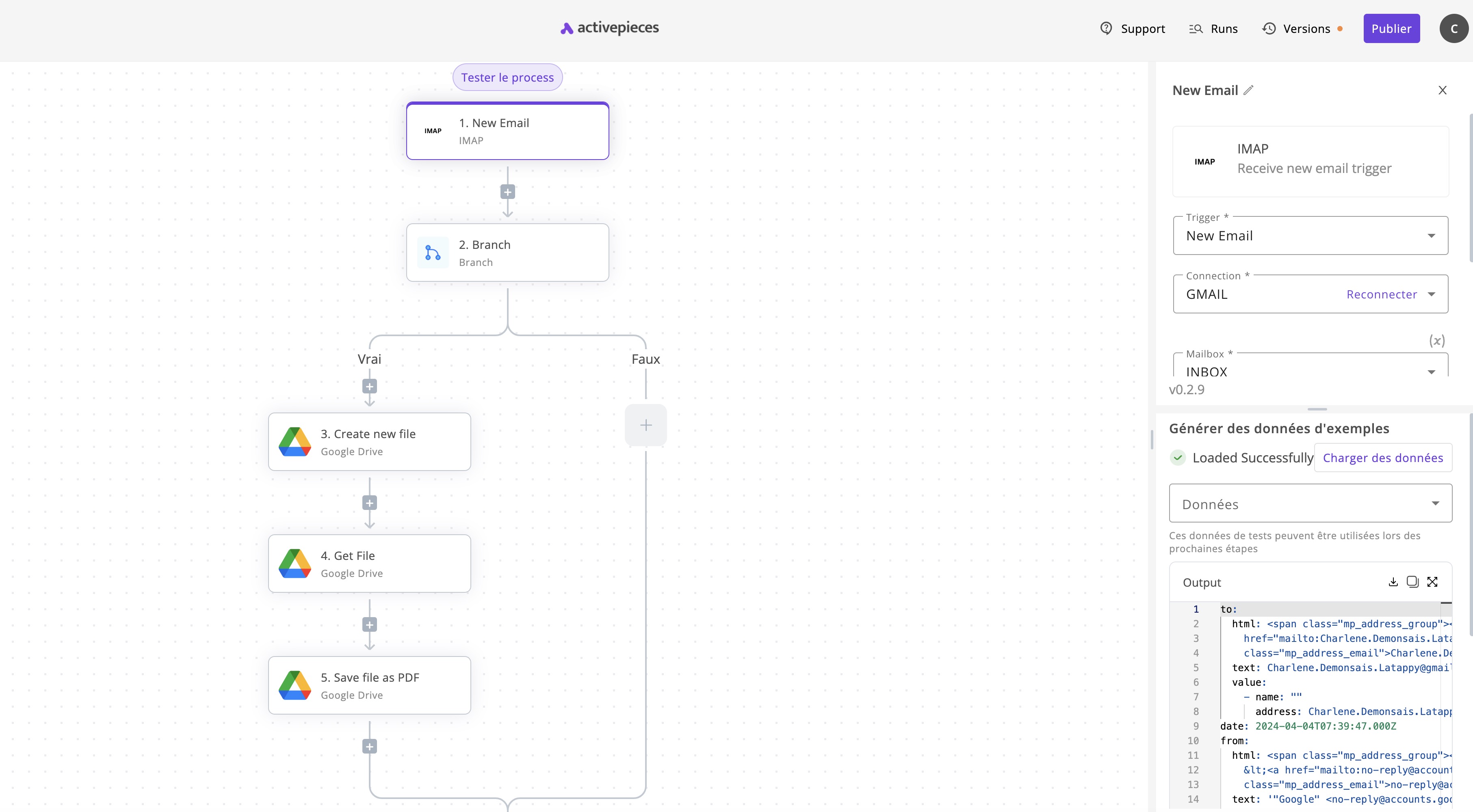Screen dimensions: 1473x812
Task: Add a step in the empty Faux branch
Action: [x=646, y=425]
